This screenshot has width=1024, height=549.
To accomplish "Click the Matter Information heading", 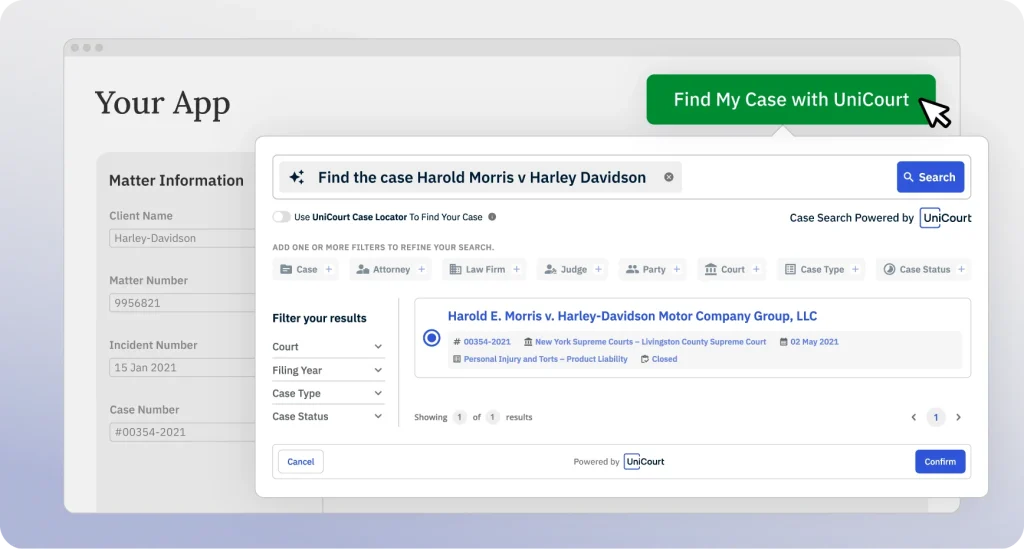I will tap(176, 180).
